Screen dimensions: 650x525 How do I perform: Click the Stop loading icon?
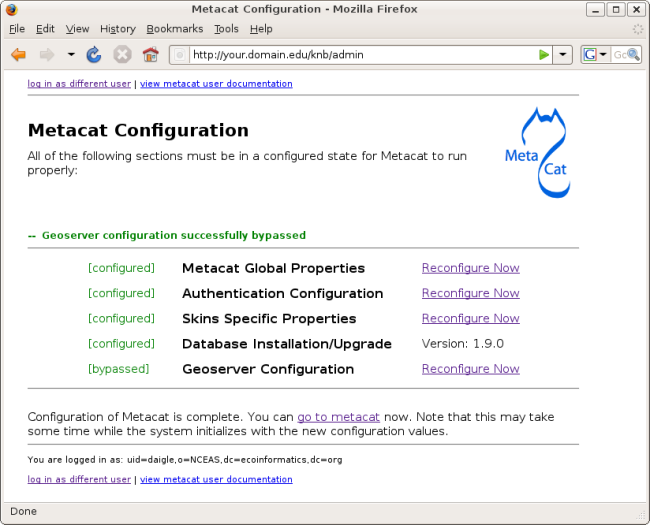click(x=122, y=54)
